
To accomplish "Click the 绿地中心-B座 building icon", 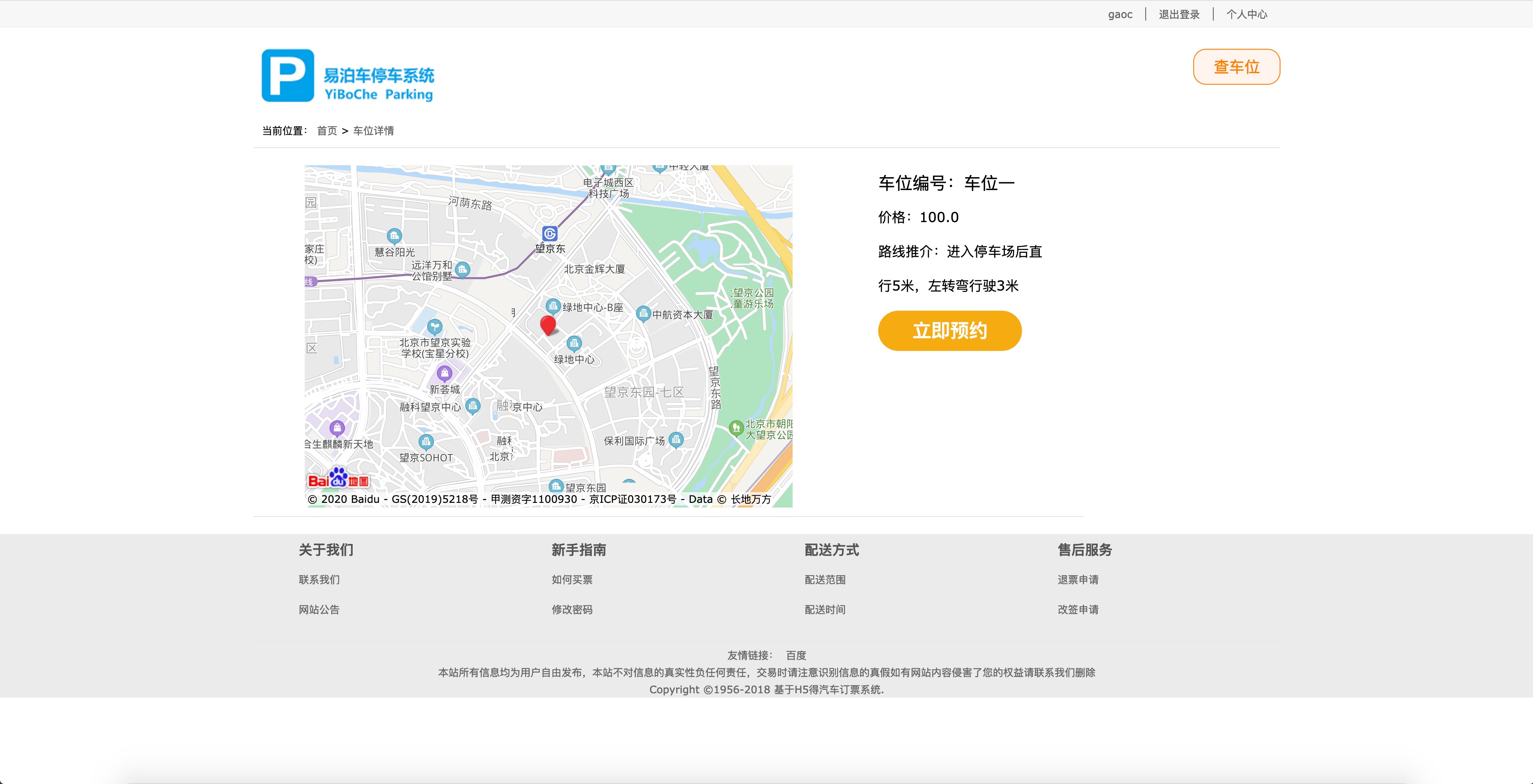I will tap(553, 306).
